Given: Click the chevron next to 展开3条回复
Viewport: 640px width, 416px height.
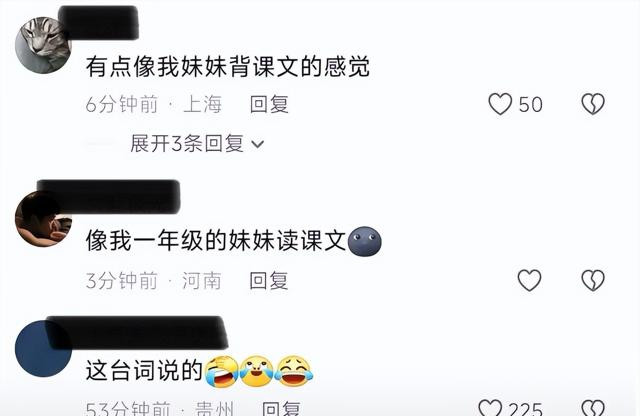Looking at the screenshot, I should point(258,144).
